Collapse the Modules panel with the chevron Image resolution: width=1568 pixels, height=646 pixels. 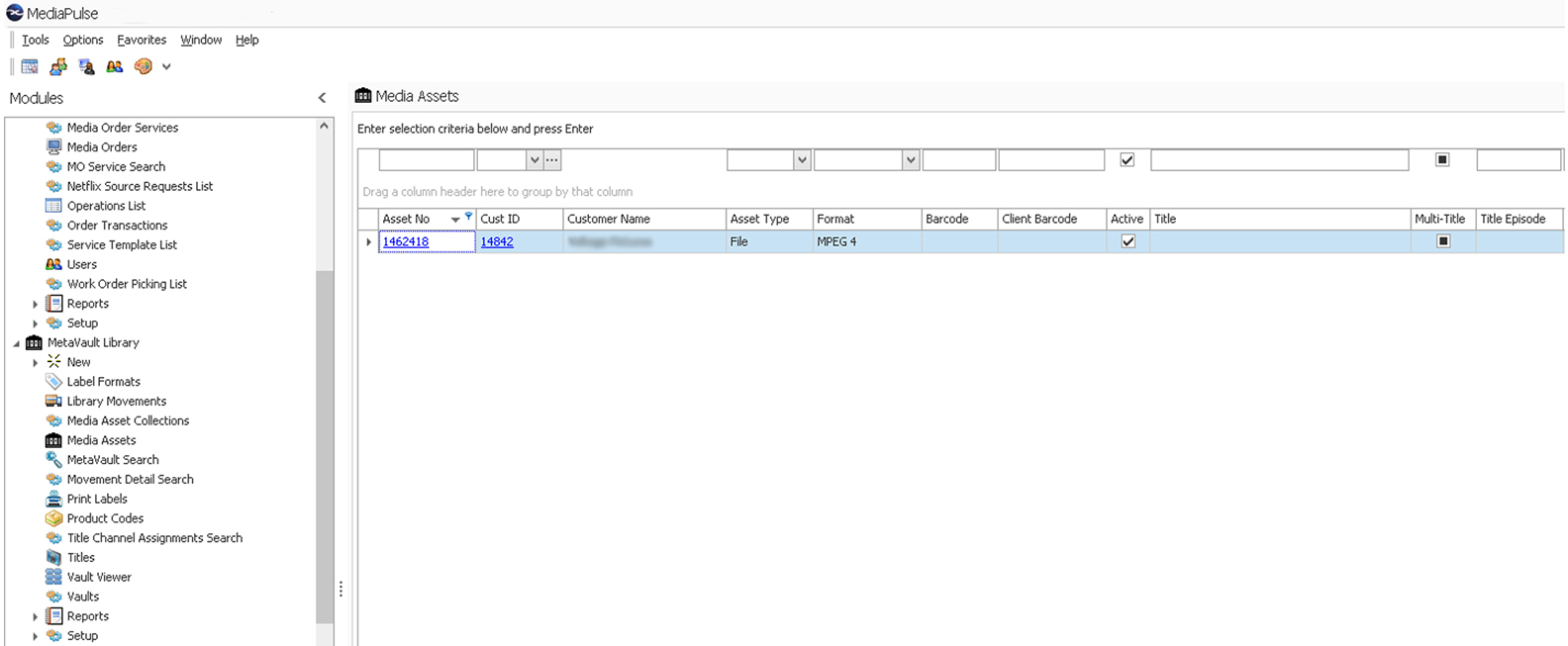pos(322,98)
